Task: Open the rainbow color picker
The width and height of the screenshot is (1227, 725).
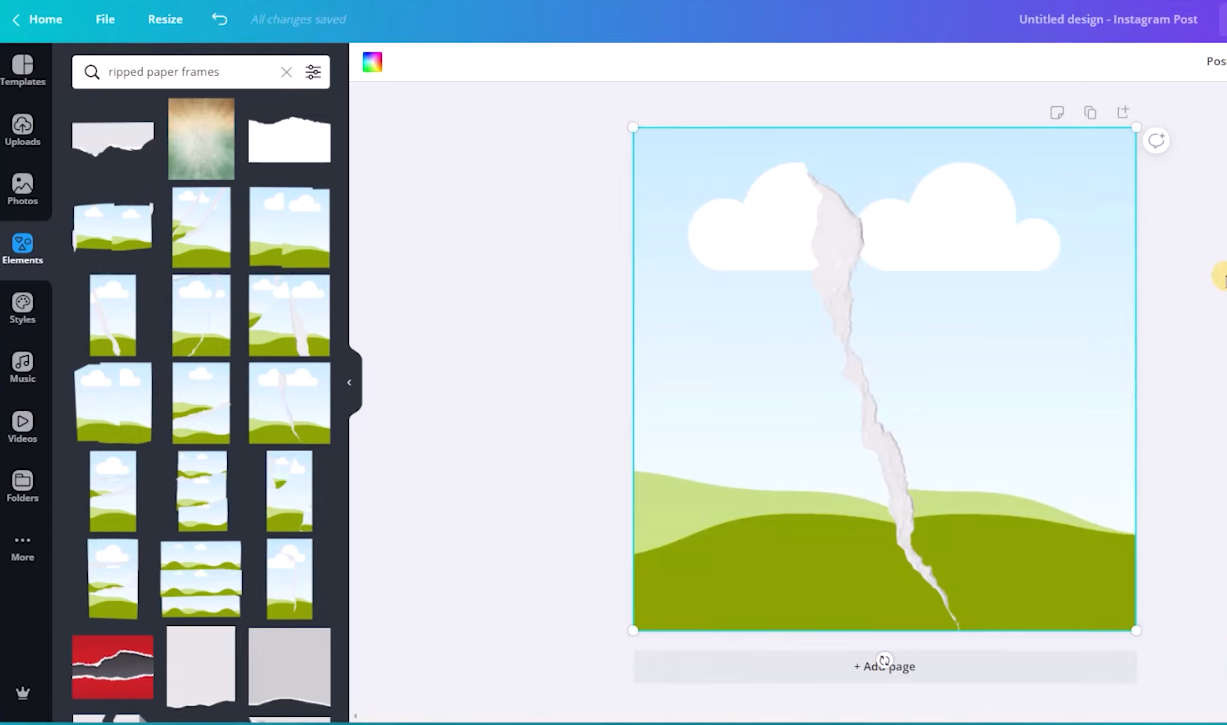Action: click(x=372, y=62)
